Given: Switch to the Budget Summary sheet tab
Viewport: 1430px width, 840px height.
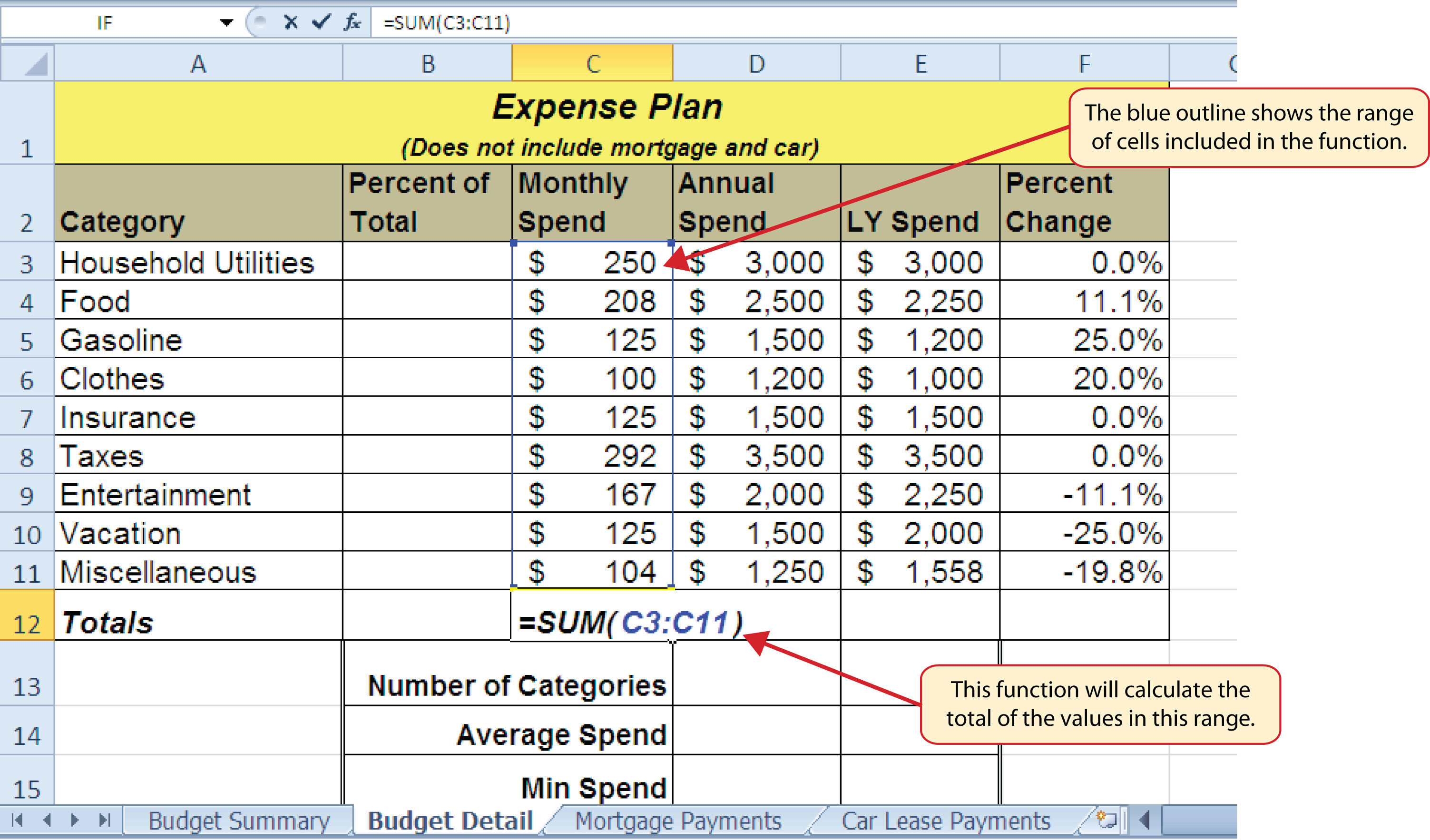Looking at the screenshot, I should (x=238, y=820).
